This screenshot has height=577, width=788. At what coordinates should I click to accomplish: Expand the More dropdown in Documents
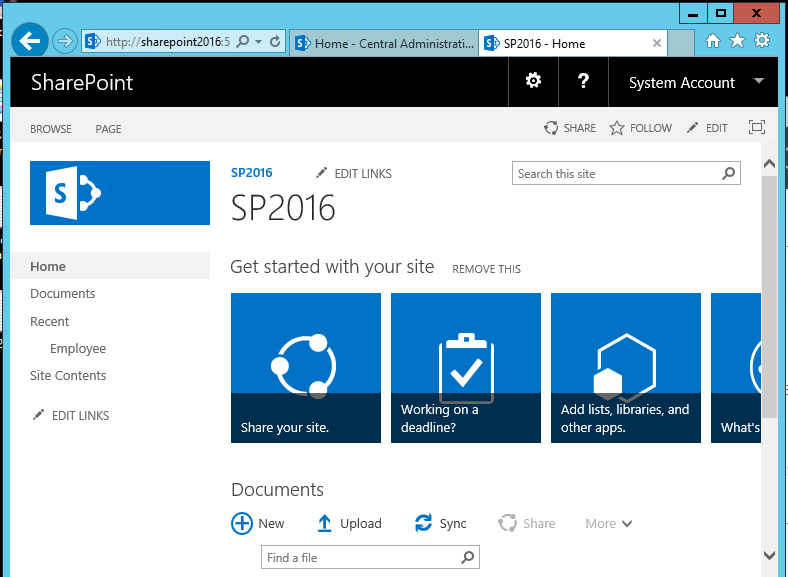(609, 523)
